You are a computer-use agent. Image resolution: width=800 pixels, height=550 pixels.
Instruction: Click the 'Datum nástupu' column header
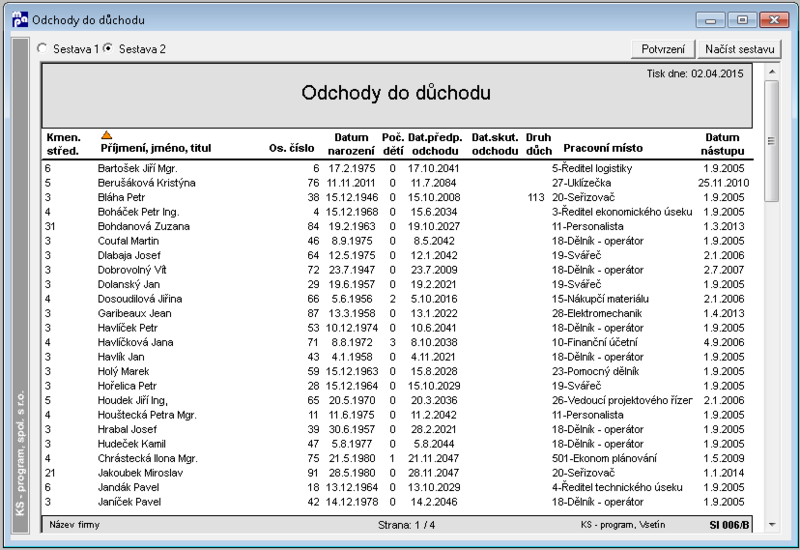722,144
